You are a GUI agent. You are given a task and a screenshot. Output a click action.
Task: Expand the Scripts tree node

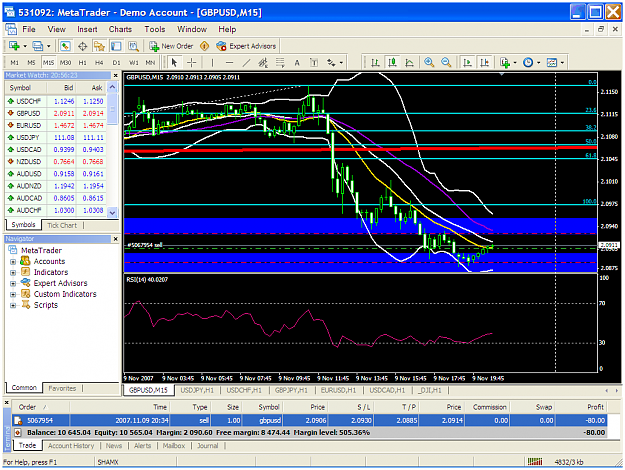click(13, 306)
